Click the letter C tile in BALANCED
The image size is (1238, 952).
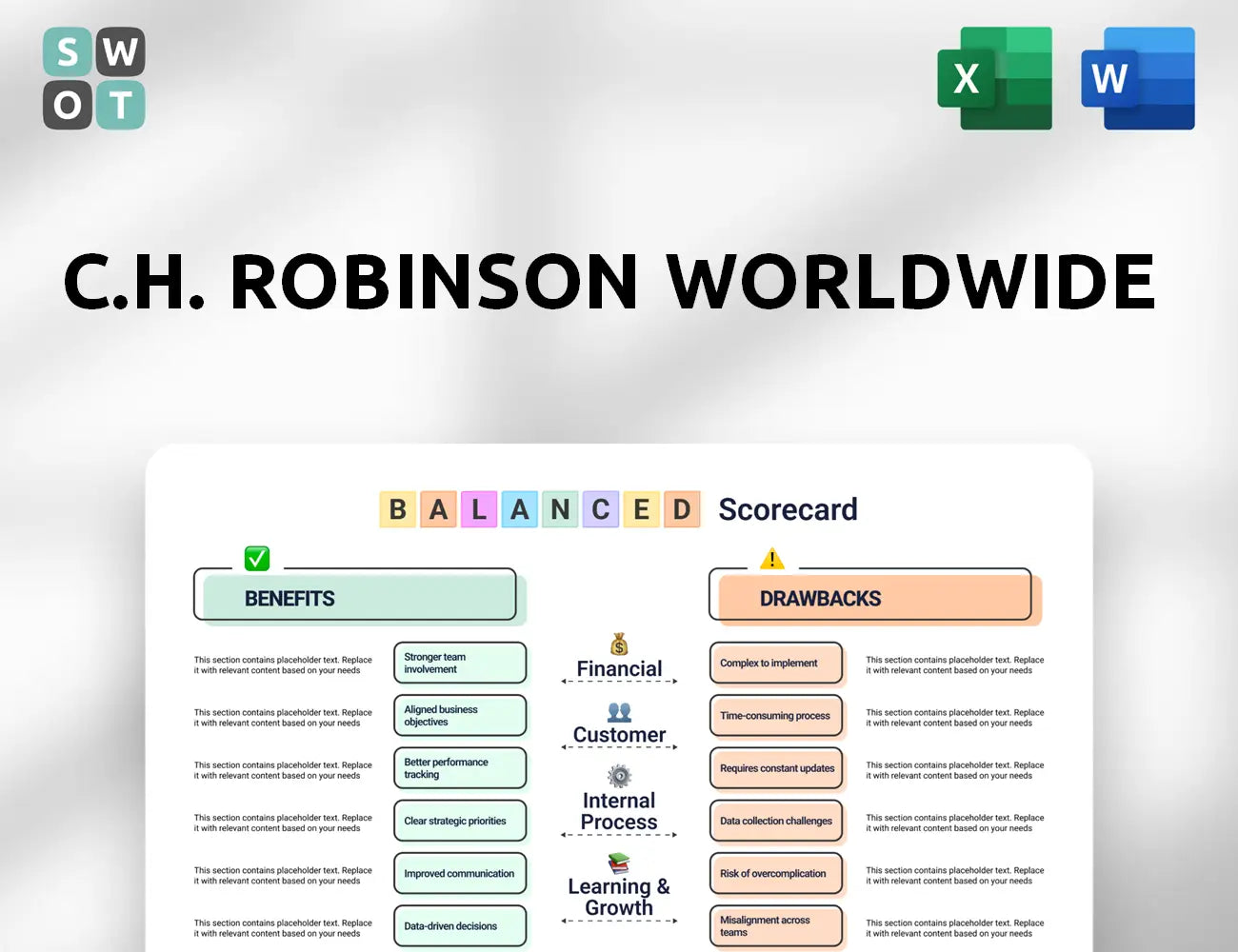tap(601, 510)
